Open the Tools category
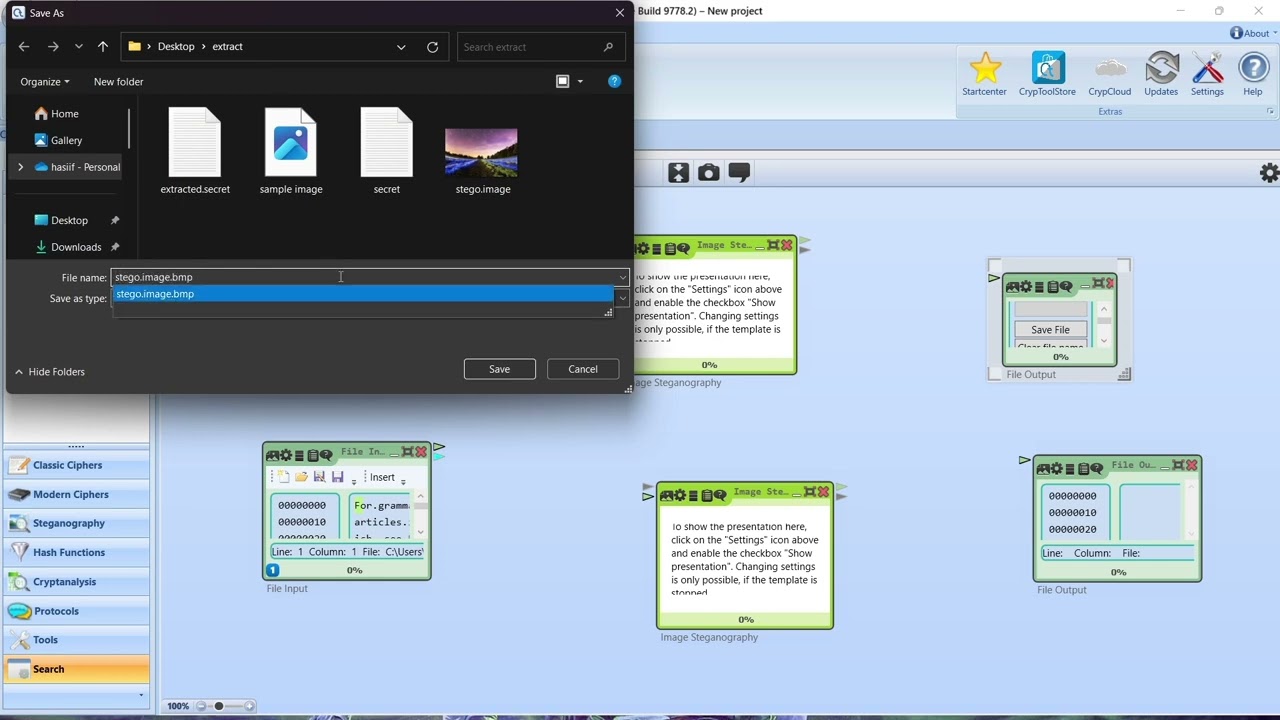1280x720 pixels. pos(77,640)
